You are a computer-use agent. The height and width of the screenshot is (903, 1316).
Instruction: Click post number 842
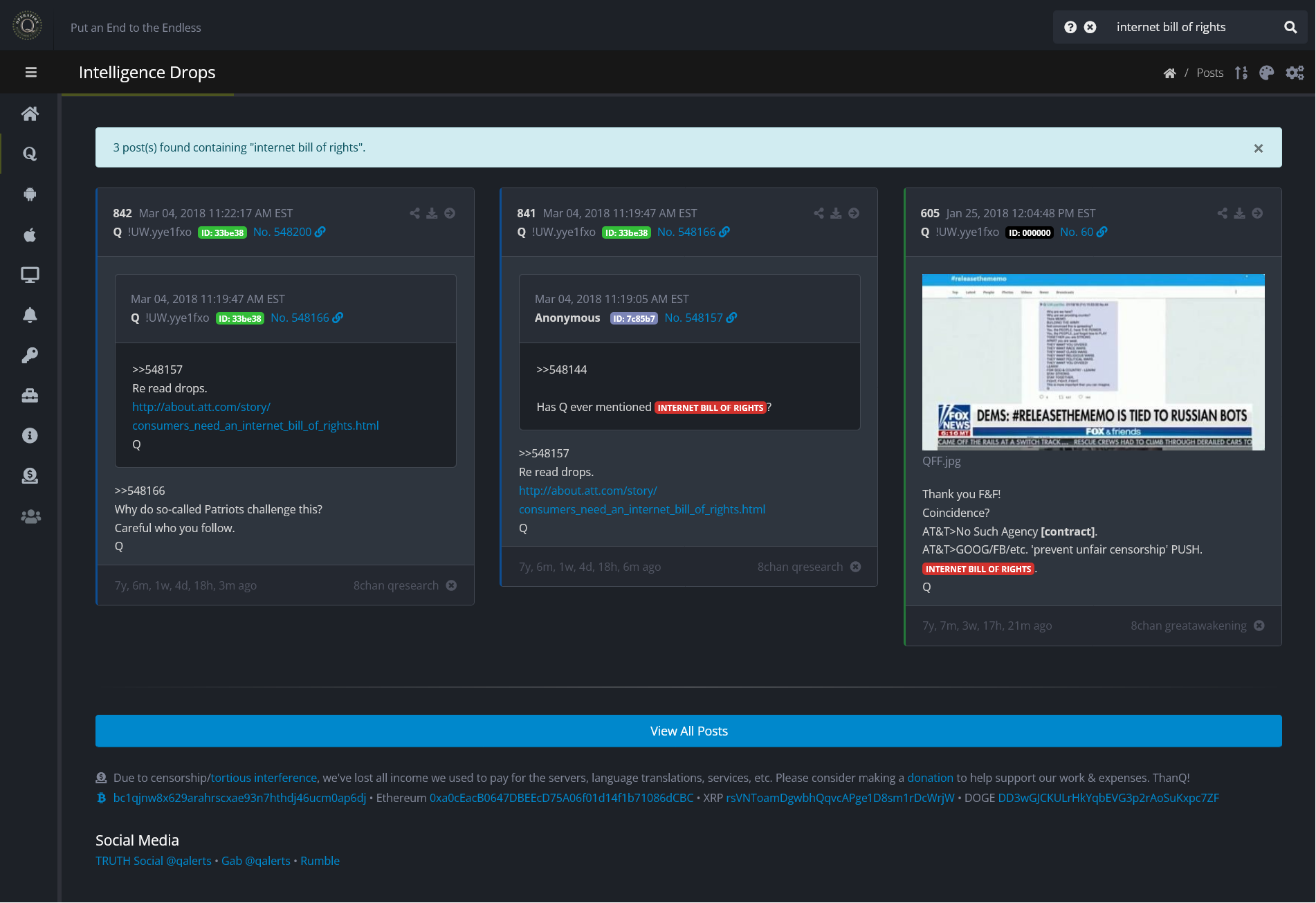pos(122,213)
